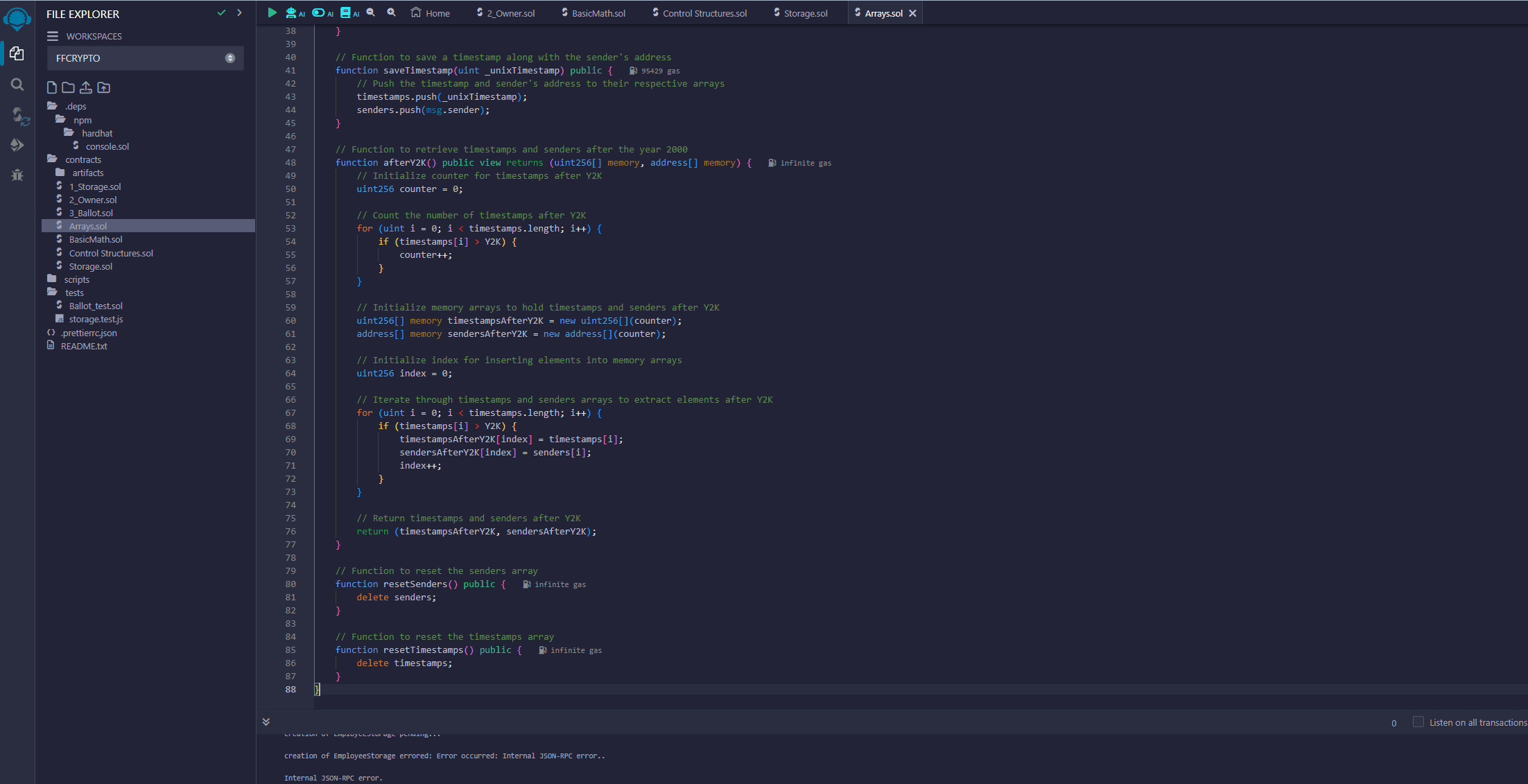Viewport: 1528px width, 784px height.
Task: Click the upload file icon
Action: [x=86, y=87]
